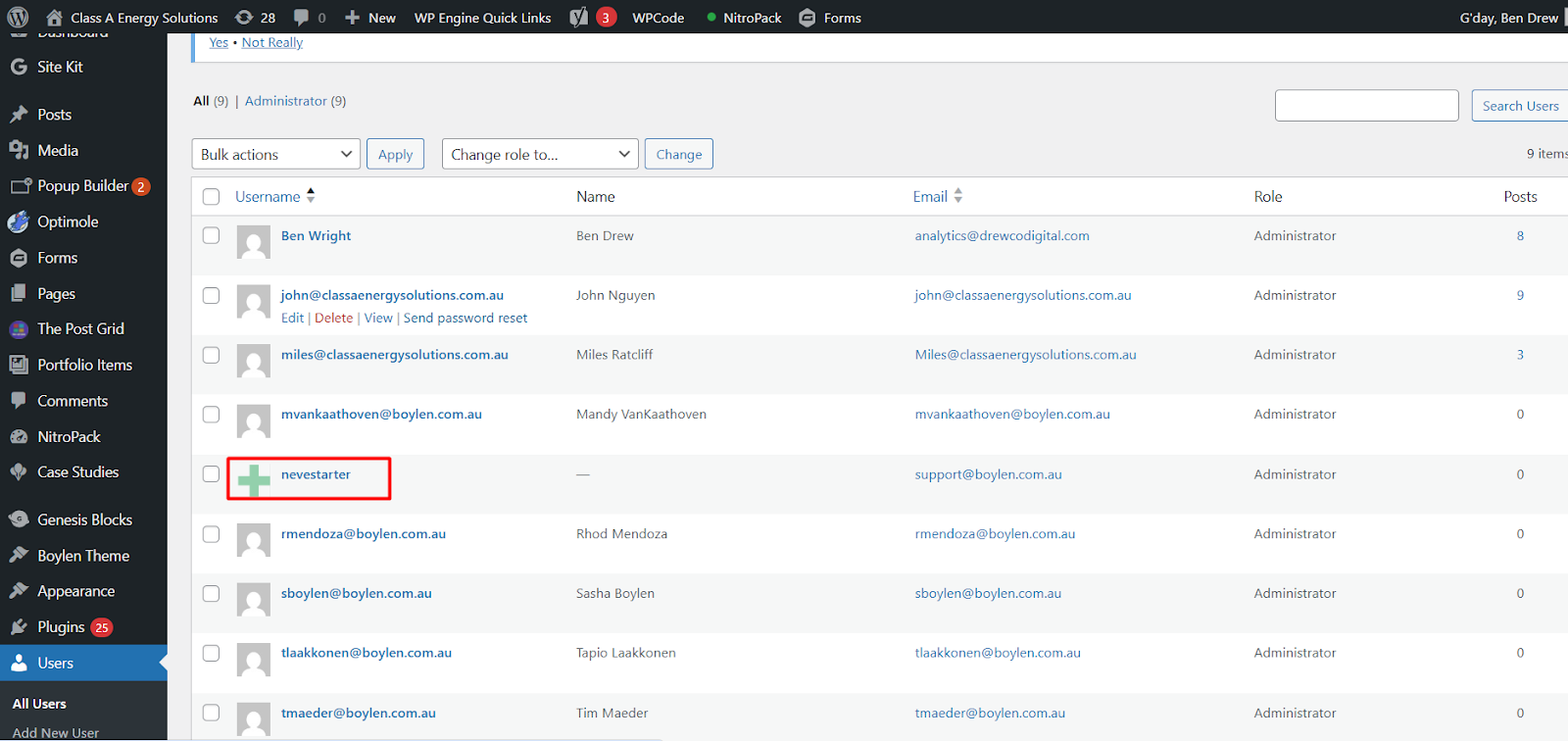Click the Forms icon in the admin bar
Viewport: 1568px width, 741px height.
808,18
